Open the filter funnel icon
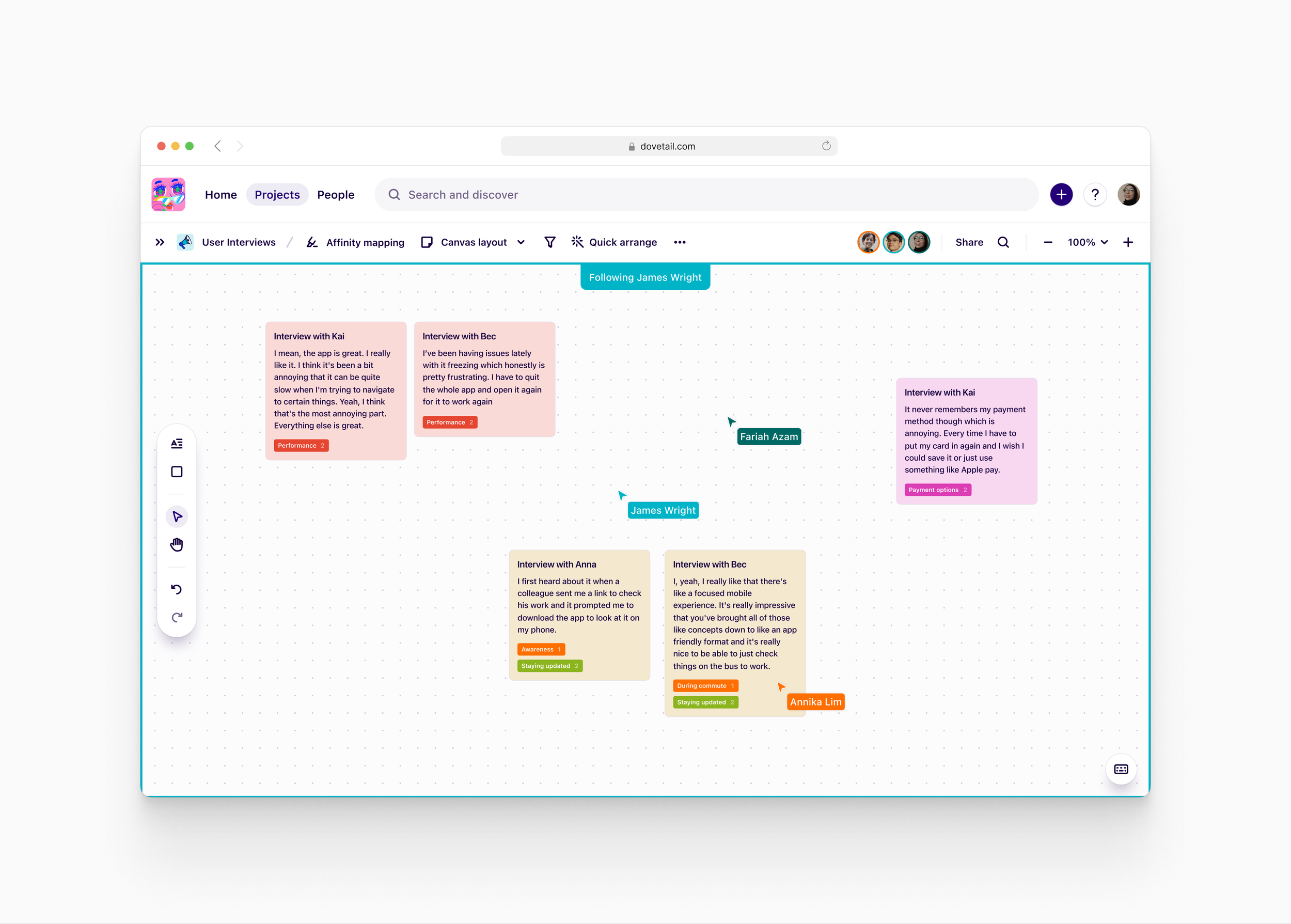This screenshot has height=924, width=1291. [549, 242]
